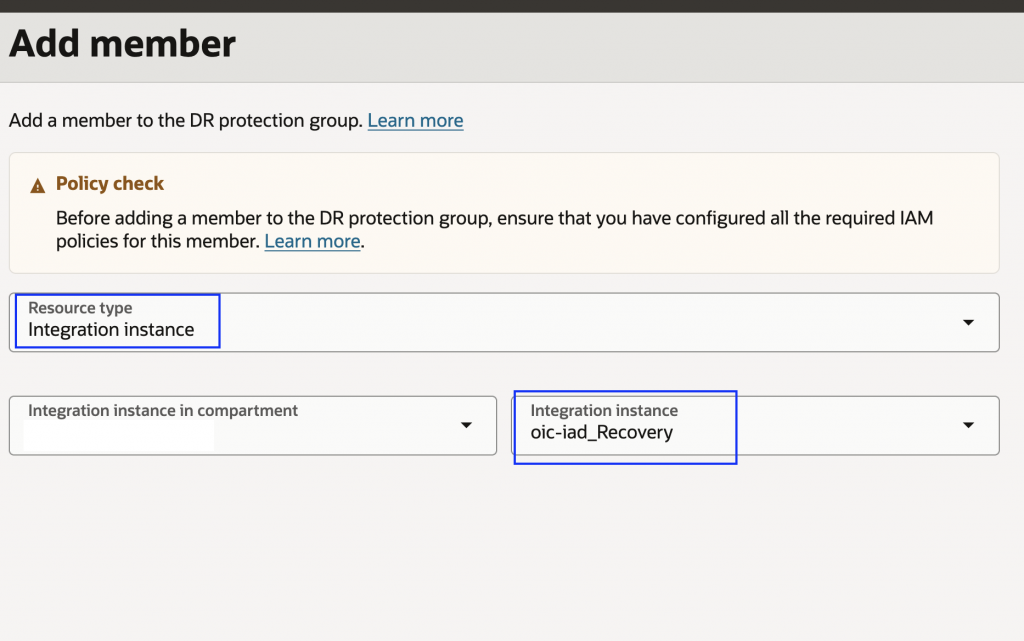Open the Resource type dropdown arrow

[x=967, y=322]
